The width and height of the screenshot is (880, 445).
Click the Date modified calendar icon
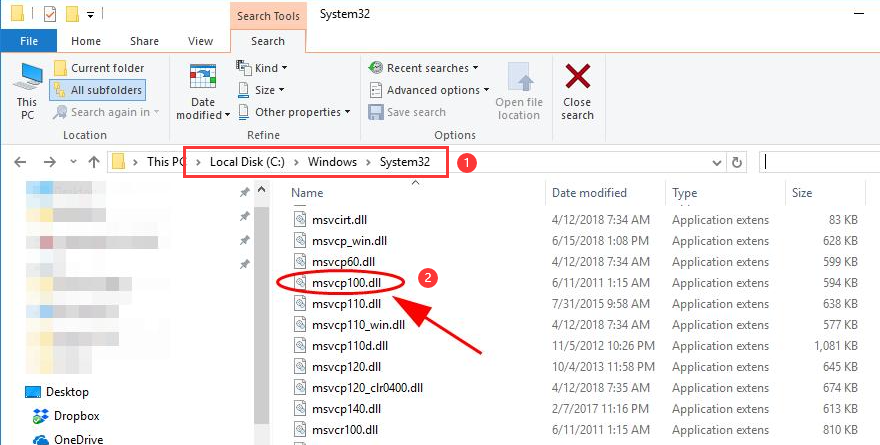click(203, 77)
